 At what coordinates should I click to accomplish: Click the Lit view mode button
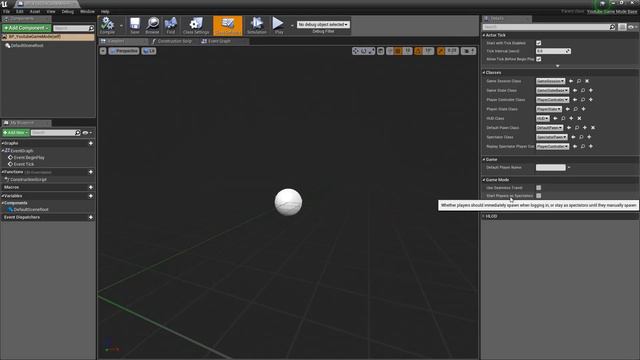point(149,51)
